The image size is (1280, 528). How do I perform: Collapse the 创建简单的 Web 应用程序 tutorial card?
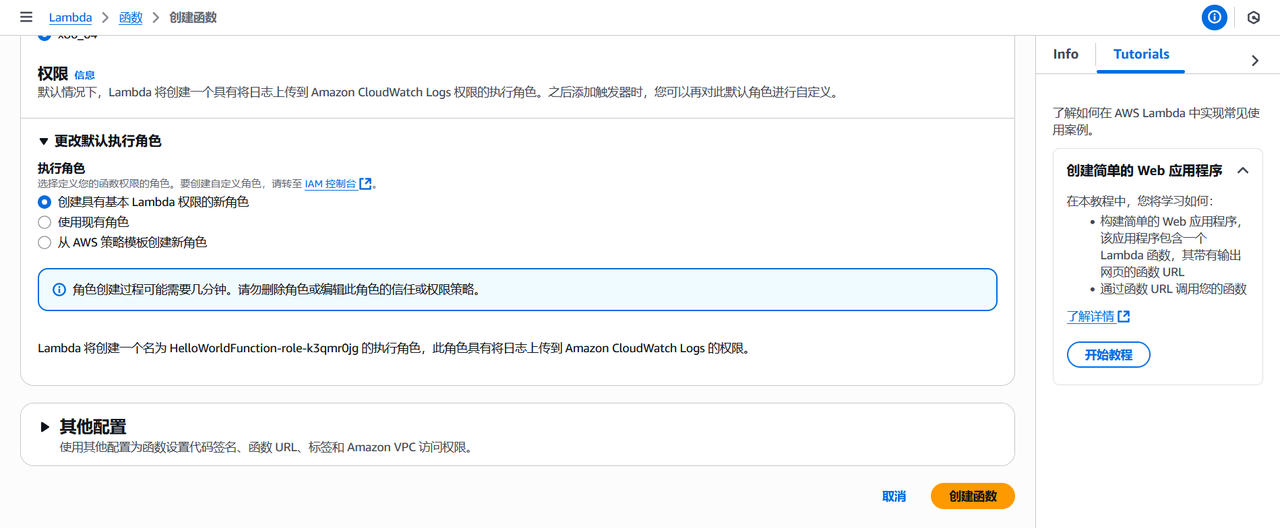pyautogui.click(x=1243, y=171)
